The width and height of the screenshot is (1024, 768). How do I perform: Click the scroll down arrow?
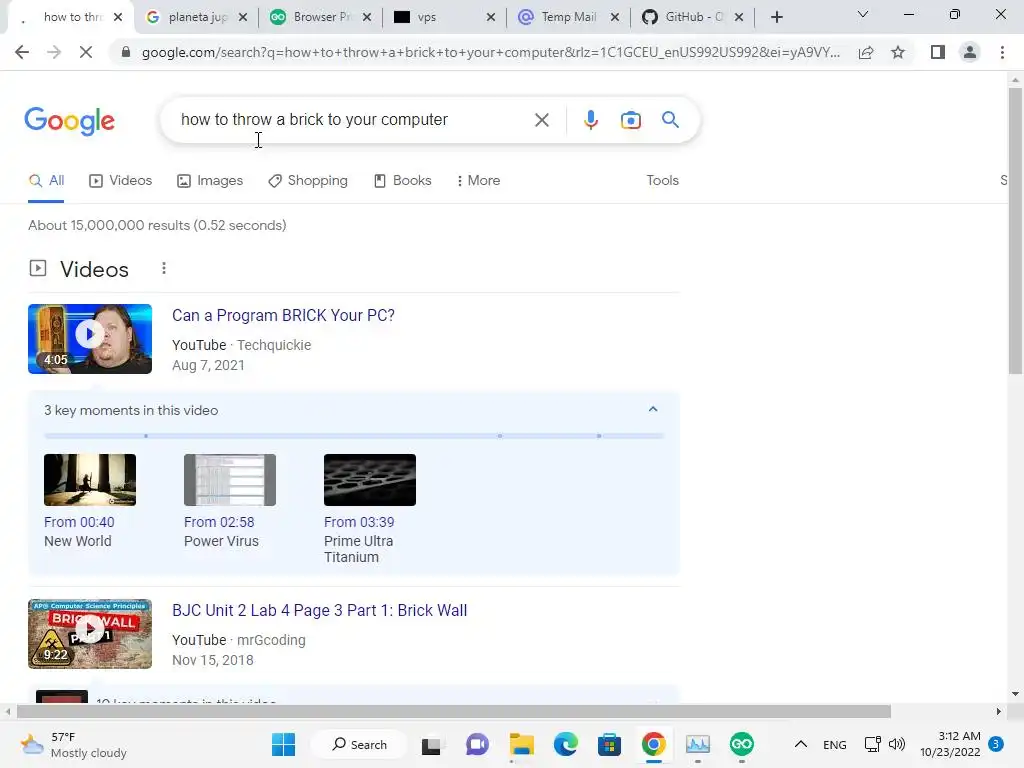pyautogui.click(x=1015, y=694)
